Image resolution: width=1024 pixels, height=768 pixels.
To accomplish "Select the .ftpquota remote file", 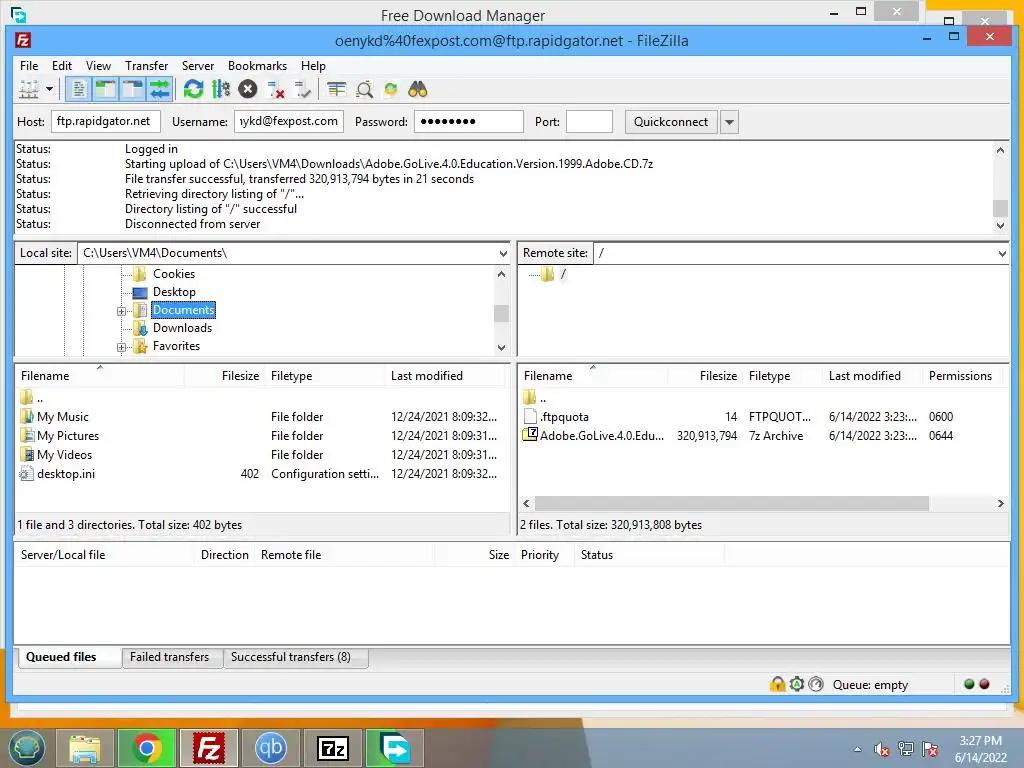I will pyautogui.click(x=763, y=417).
